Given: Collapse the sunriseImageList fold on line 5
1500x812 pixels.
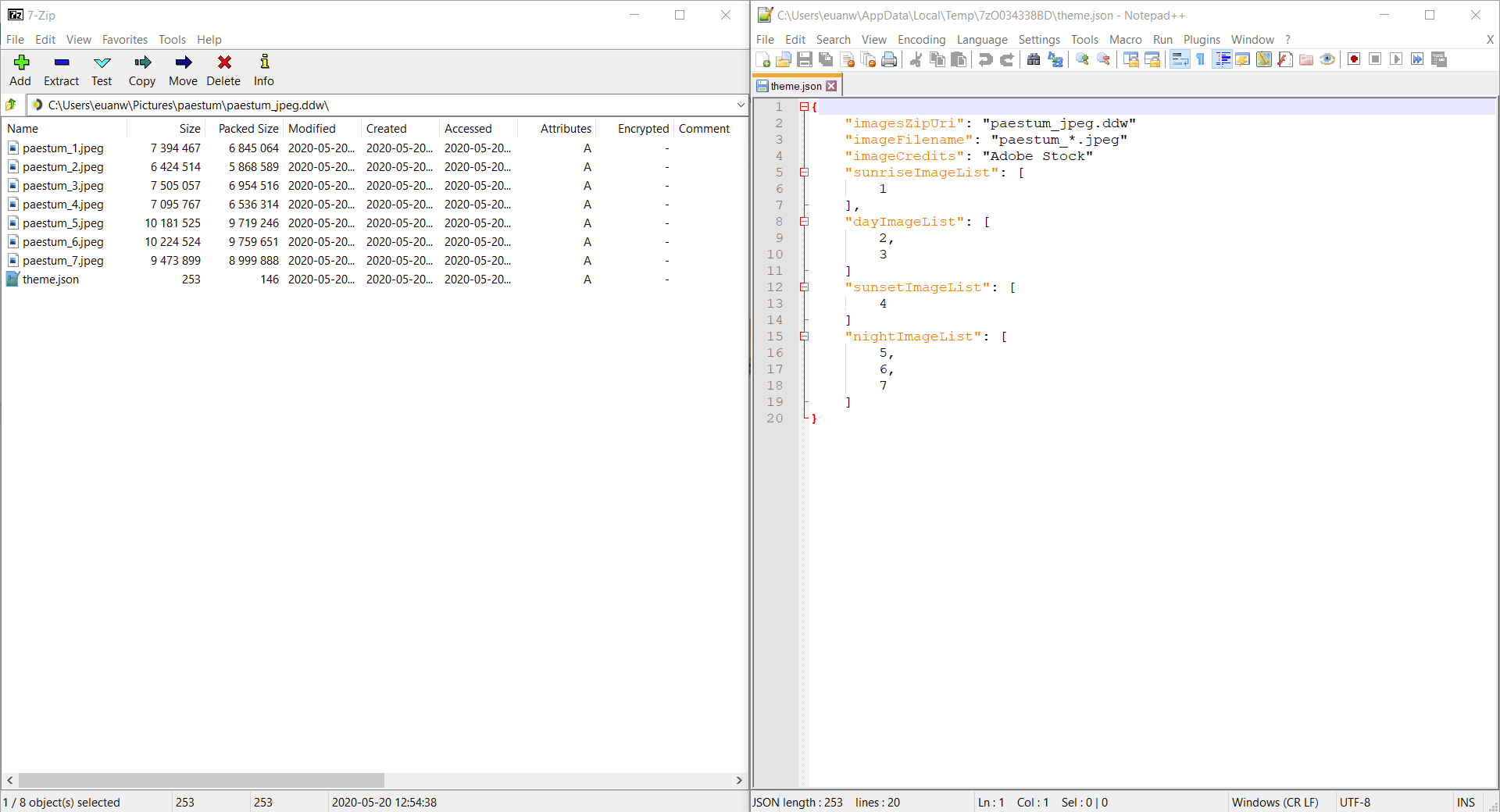Looking at the screenshot, I should (x=805, y=173).
